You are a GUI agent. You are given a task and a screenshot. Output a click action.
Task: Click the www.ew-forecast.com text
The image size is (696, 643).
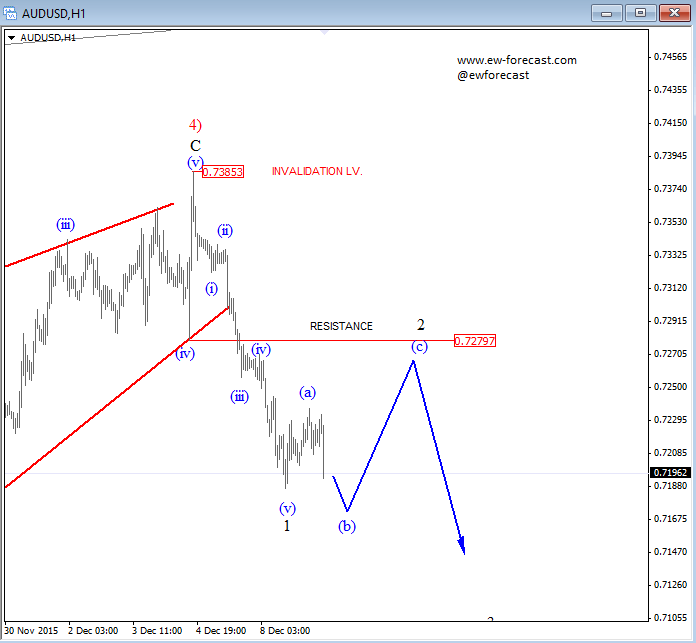[517, 60]
